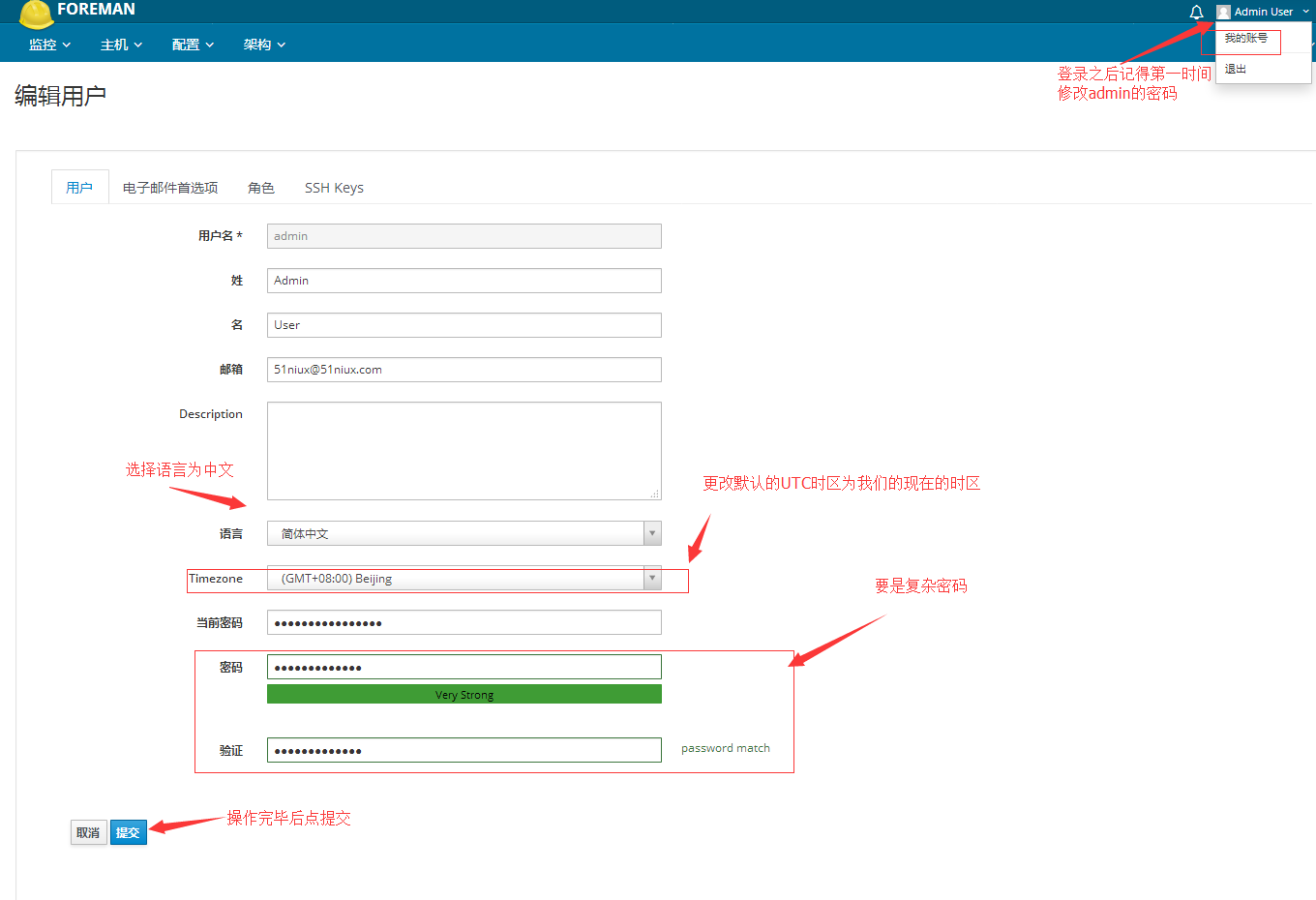Screen dimensions: 1316x900
Task: Click the Admin User avatar icon
Action: (x=1223, y=12)
